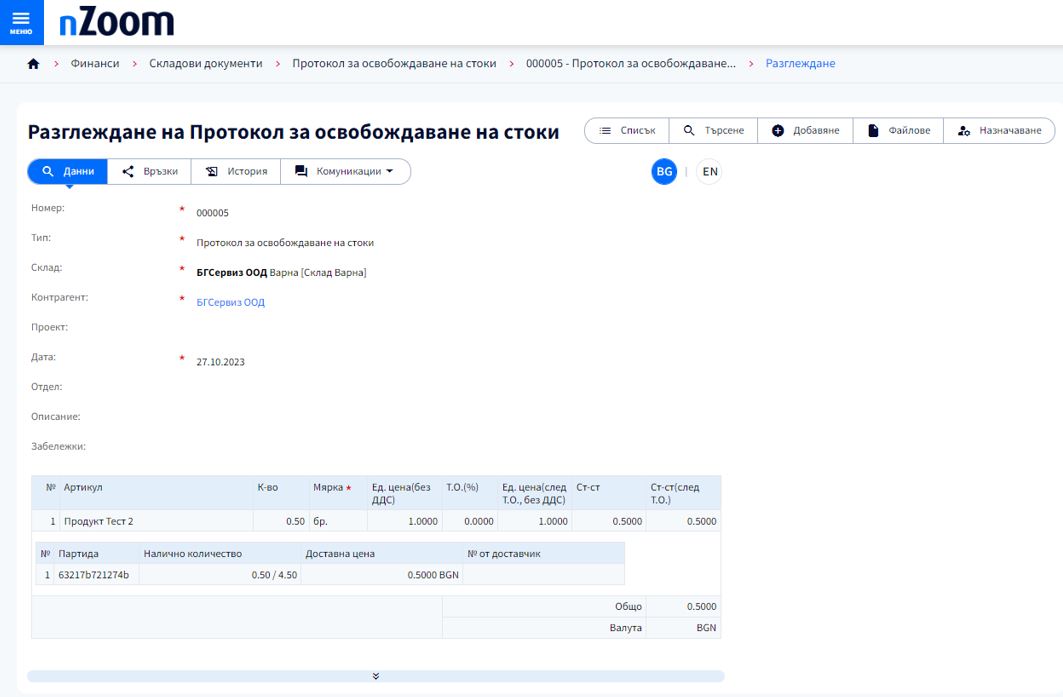Click the magnifier icon in Данни

[47, 172]
